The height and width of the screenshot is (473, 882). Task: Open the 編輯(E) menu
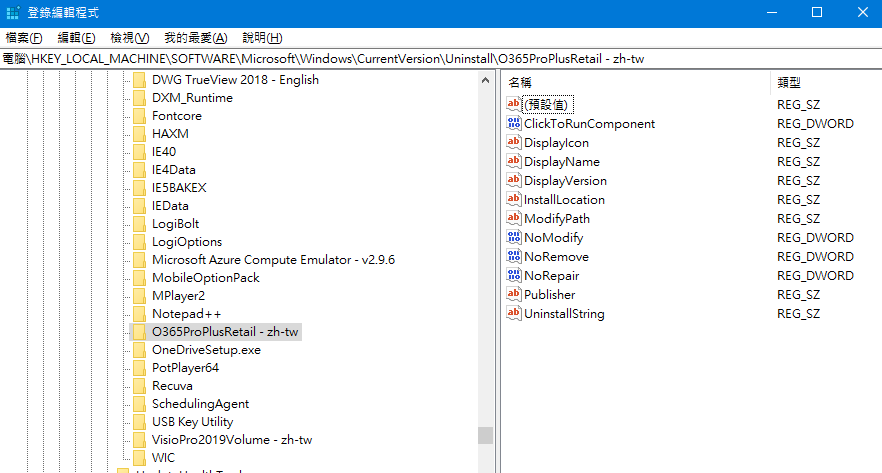76,38
